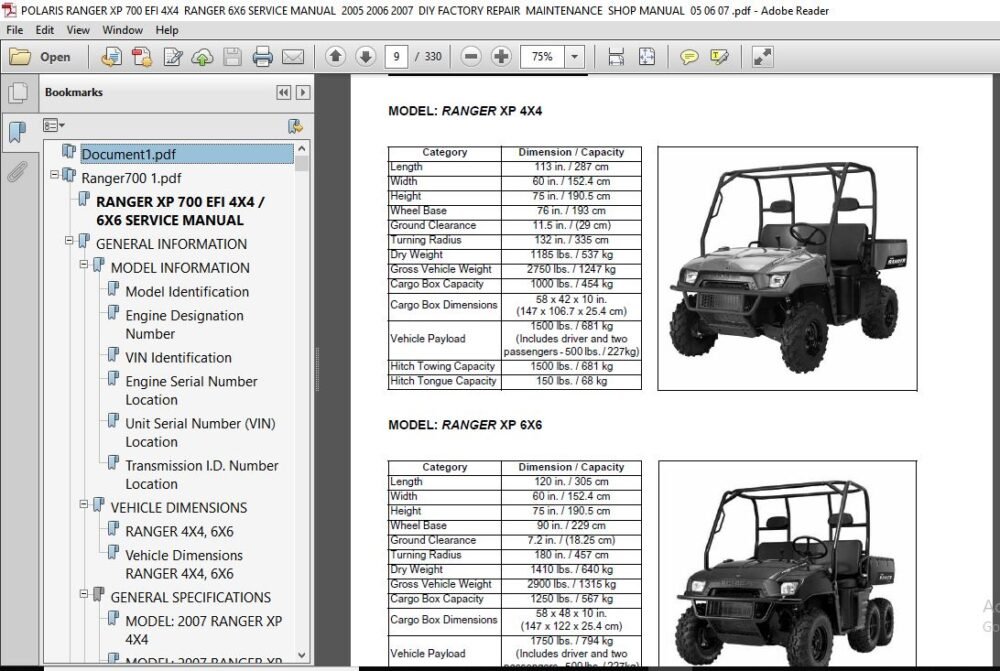Select the highlight text tool
The width and height of the screenshot is (1000, 671).
coord(719,57)
